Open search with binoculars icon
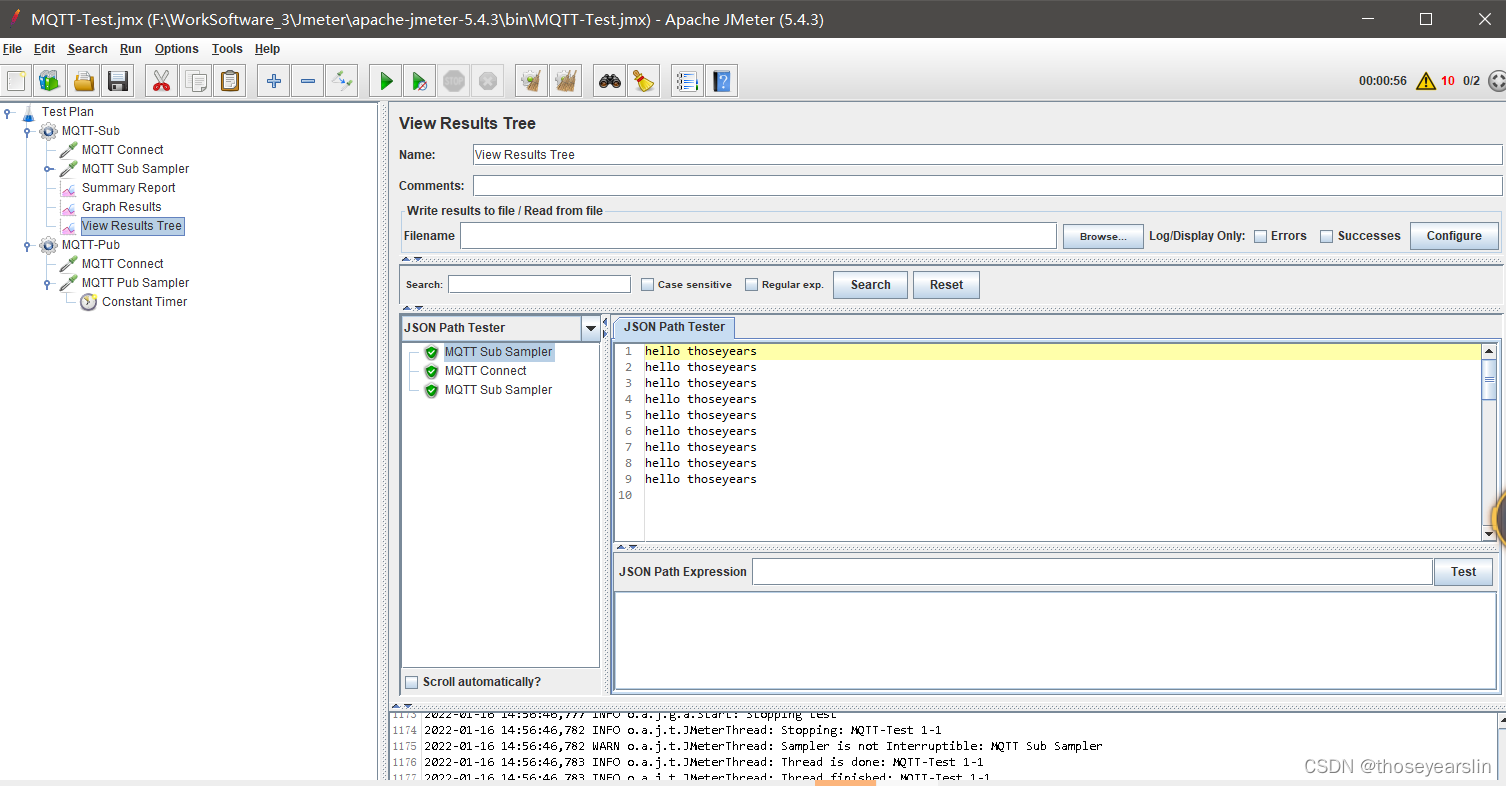The width and height of the screenshot is (1506, 786). pos(609,81)
